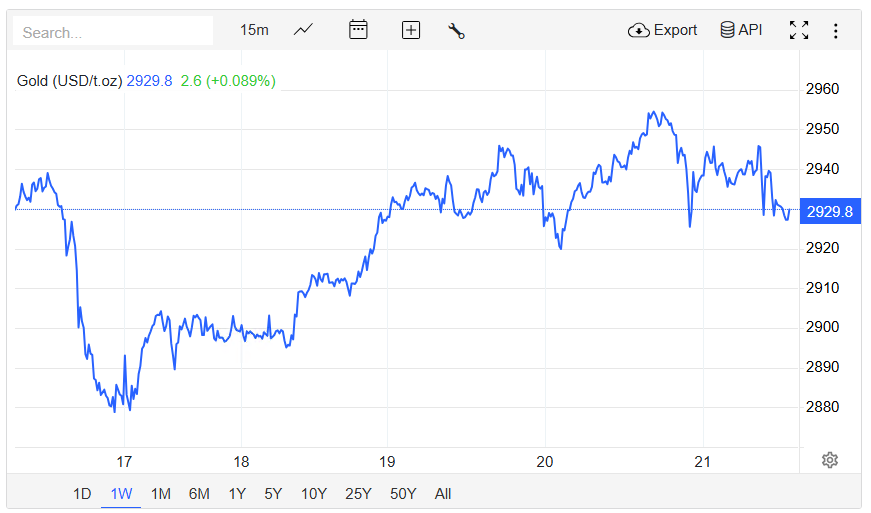Show the 5Y time range
Viewport: 871px width, 513px height.
(273, 493)
